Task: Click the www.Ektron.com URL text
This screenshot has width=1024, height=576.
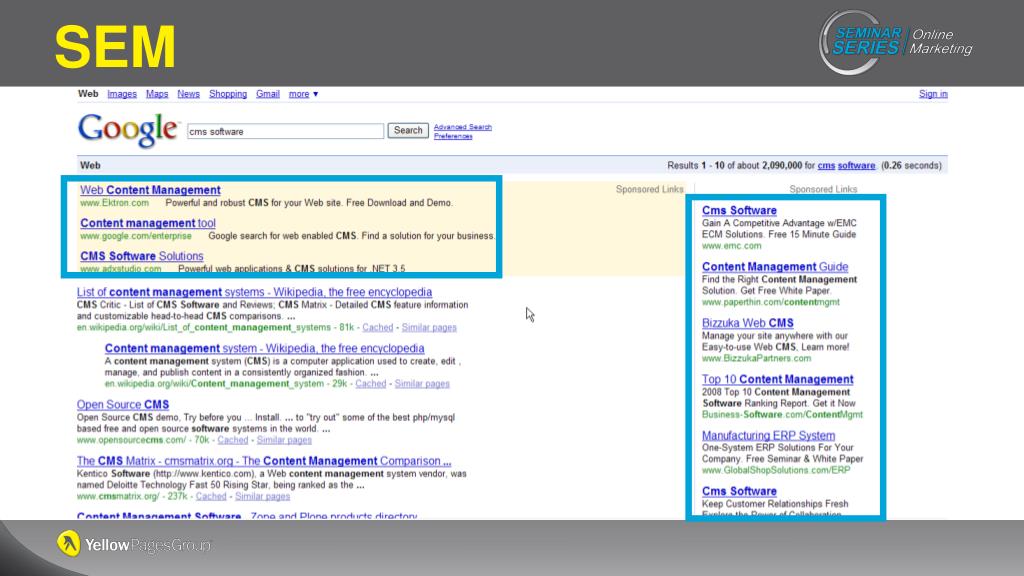Action: (114, 203)
